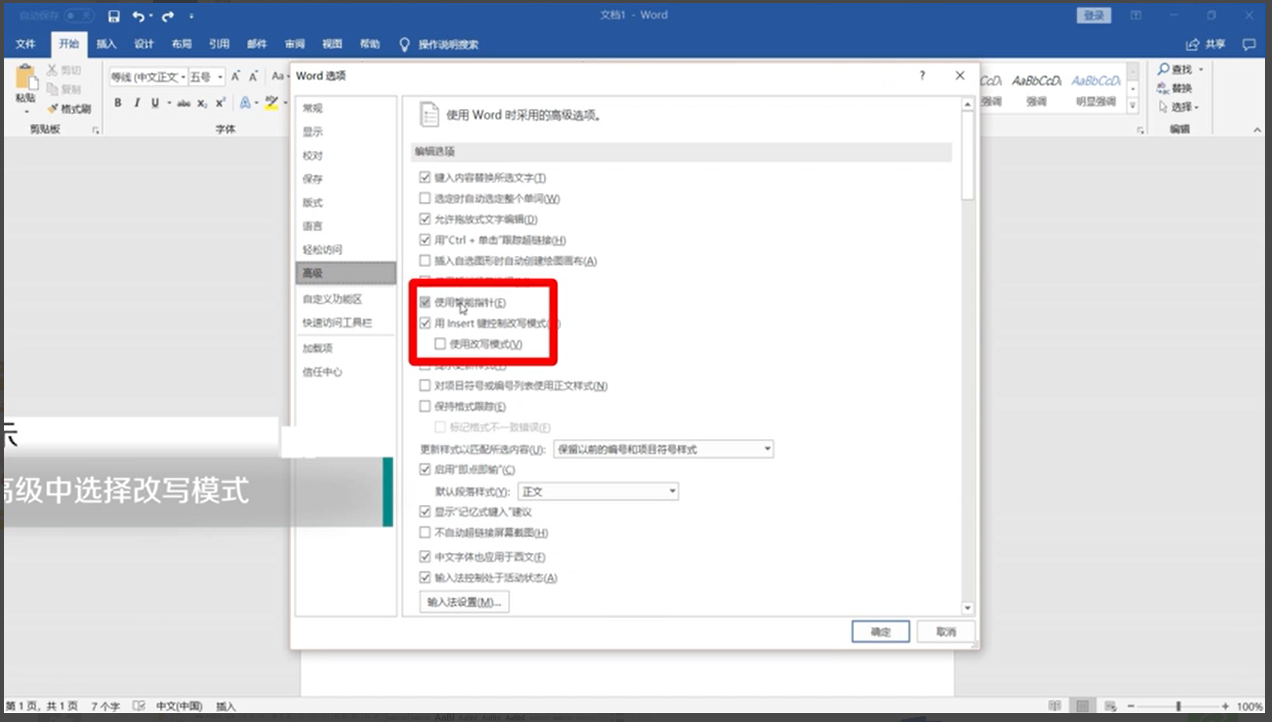Screen dimensions: 1272x722
Task: Click the Undo arrow icon
Action: point(138,16)
